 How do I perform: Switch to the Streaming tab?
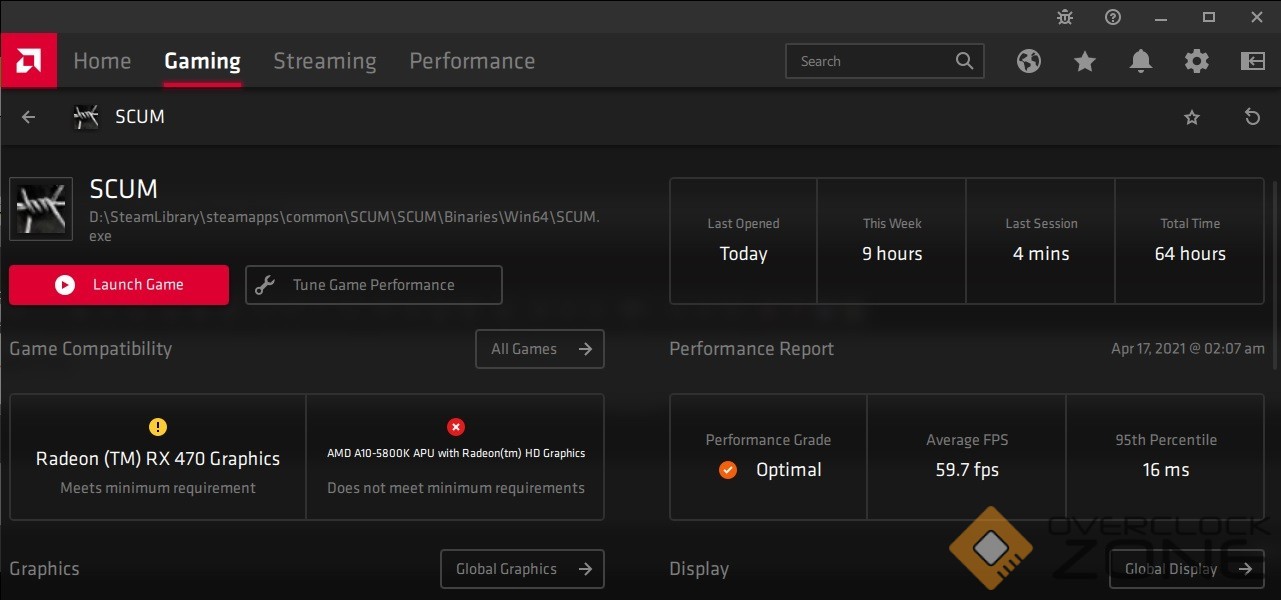[x=325, y=61]
